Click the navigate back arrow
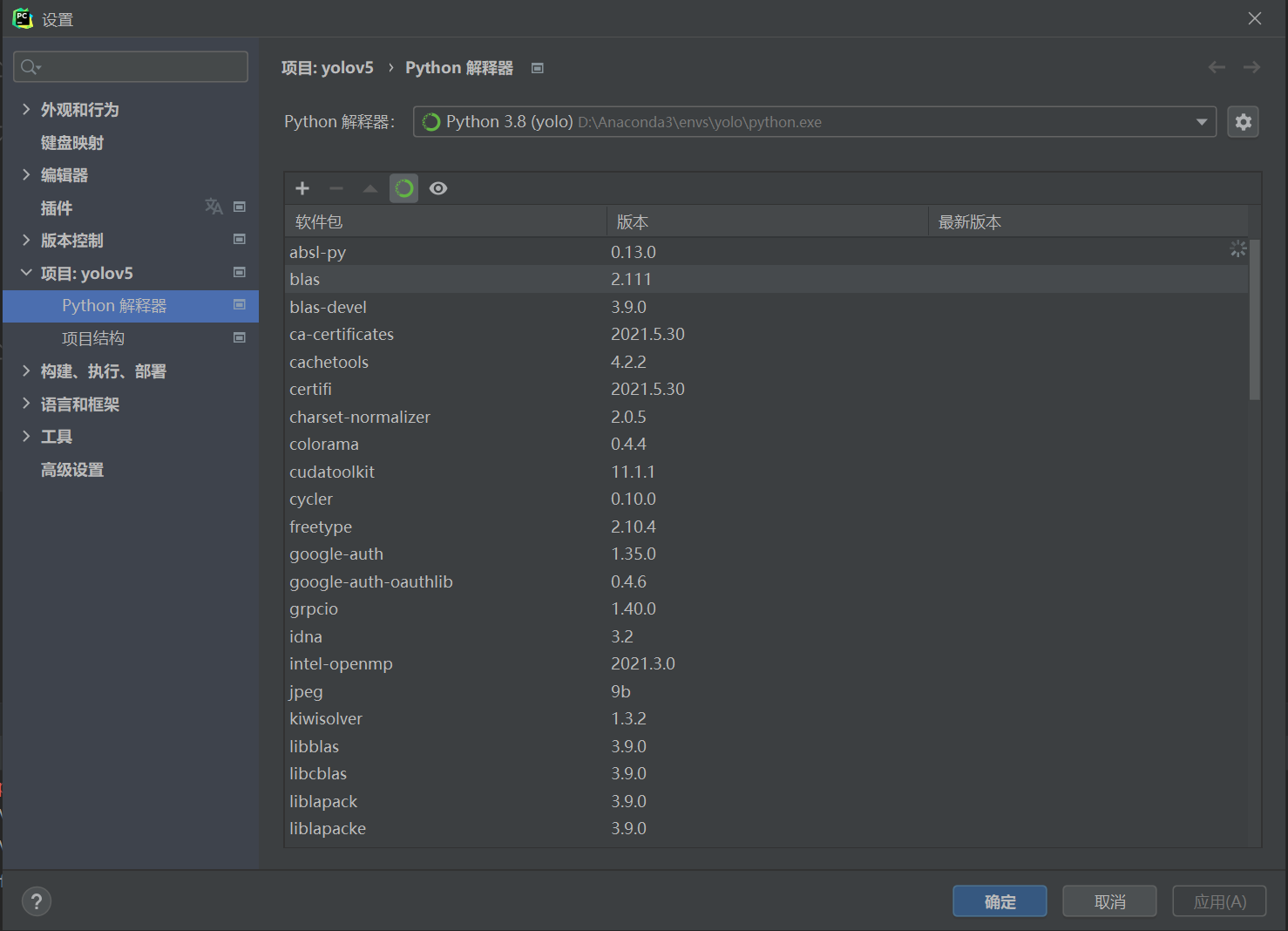The height and width of the screenshot is (931, 1288). (1217, 67)
